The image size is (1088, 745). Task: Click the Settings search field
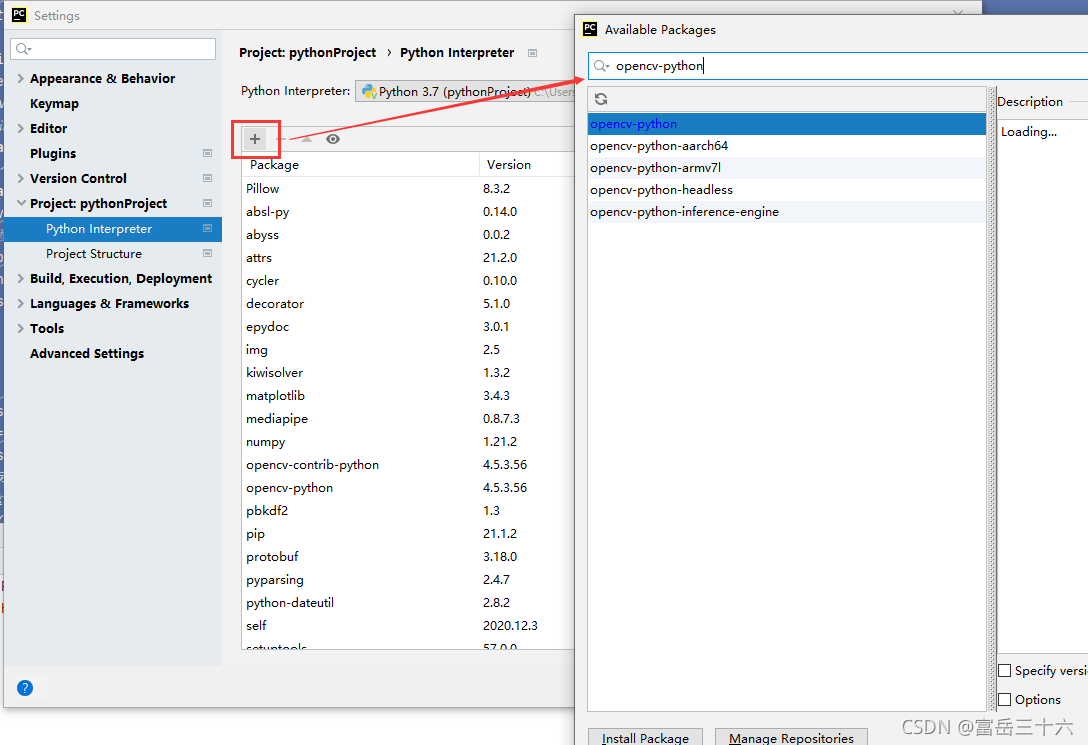[x=113, y=49]
